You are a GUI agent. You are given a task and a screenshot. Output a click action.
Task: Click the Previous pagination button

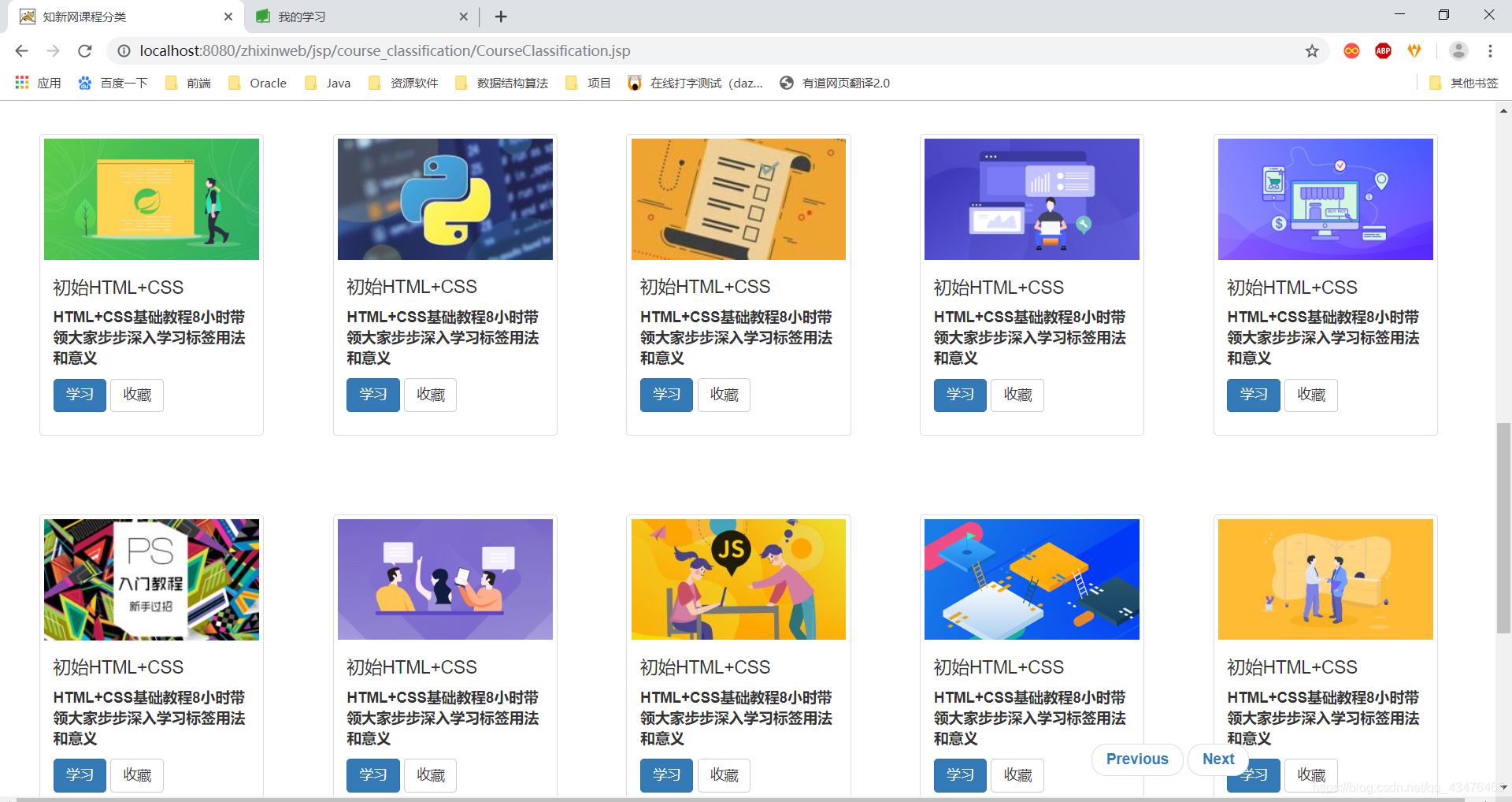pos(1136,759)
